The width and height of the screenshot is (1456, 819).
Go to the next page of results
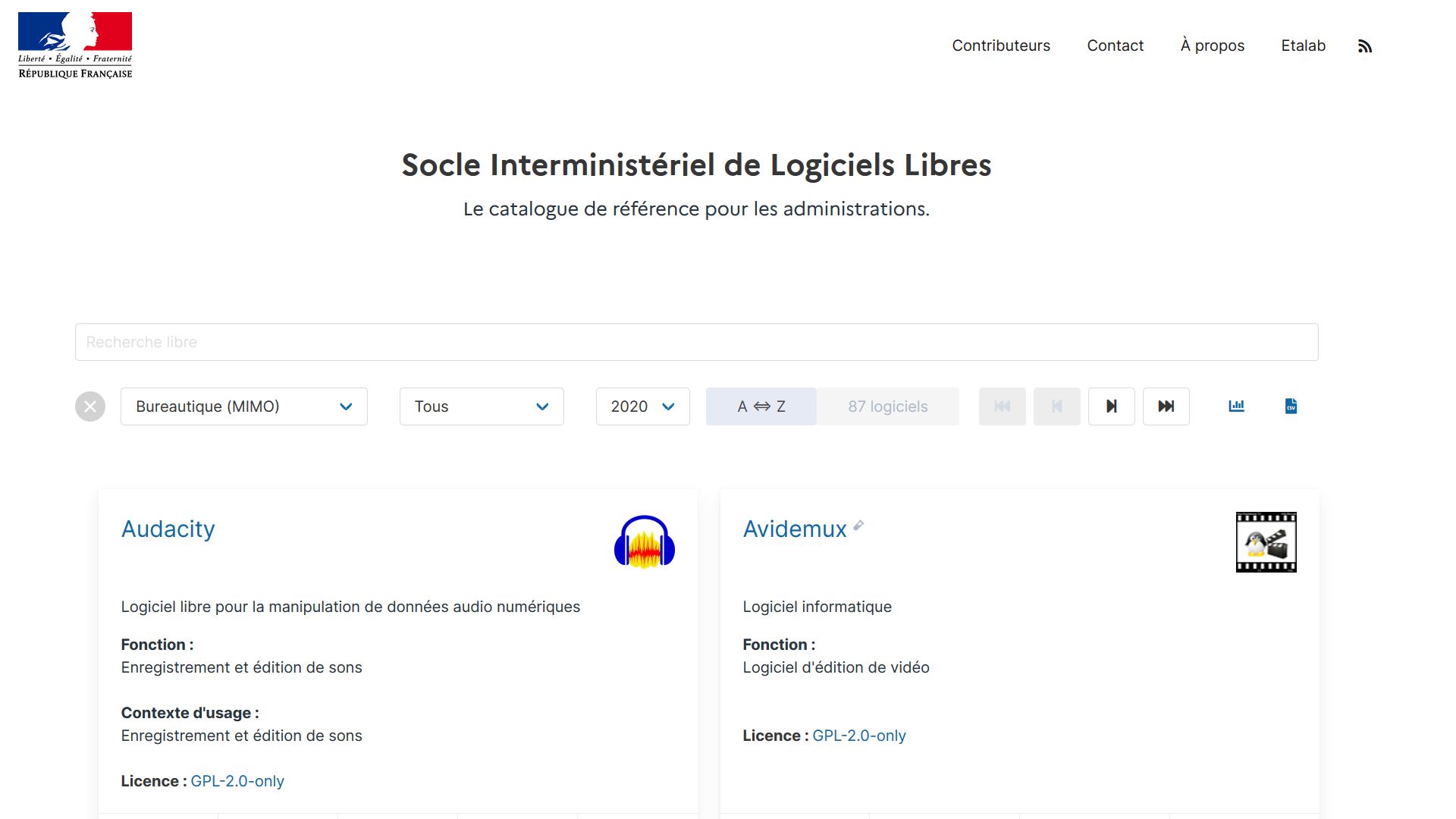point(1112,406)
